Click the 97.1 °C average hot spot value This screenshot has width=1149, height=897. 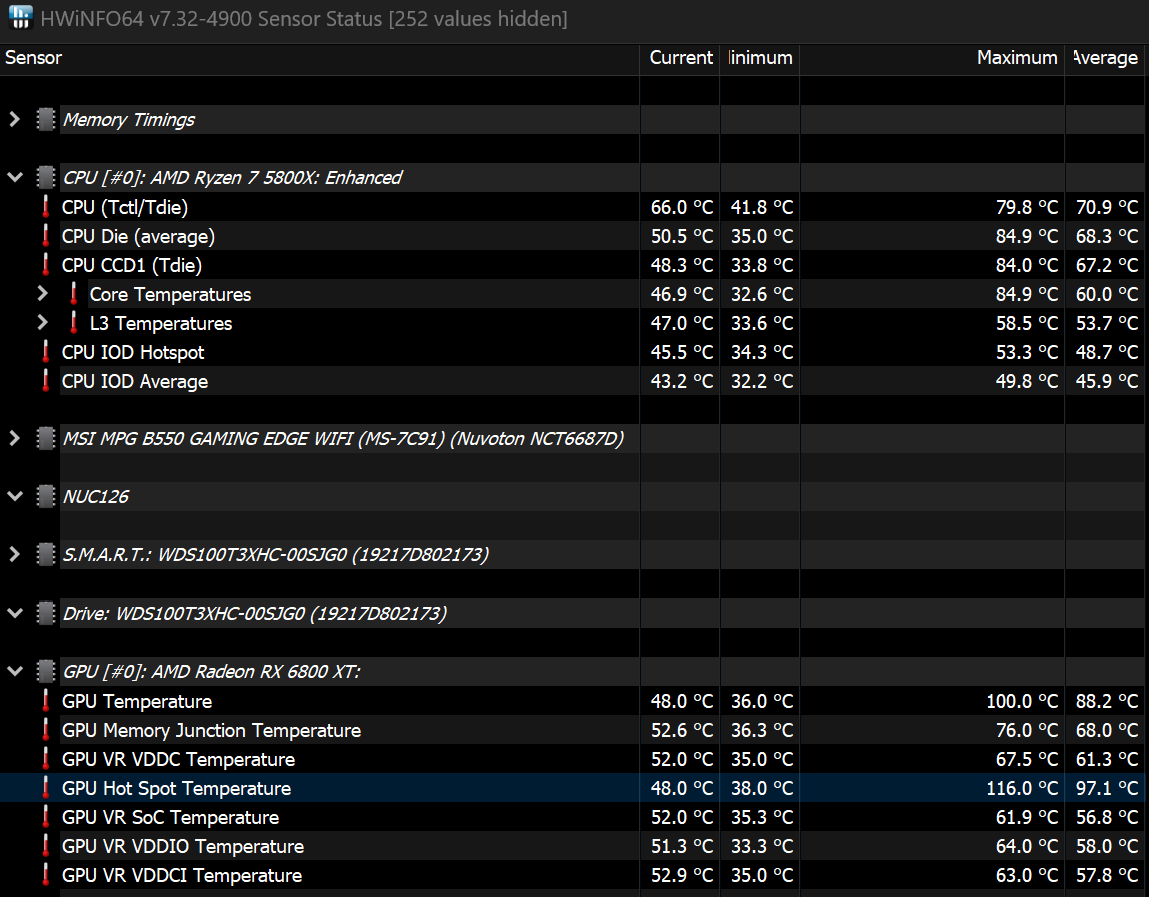(x=1106, y=789)
